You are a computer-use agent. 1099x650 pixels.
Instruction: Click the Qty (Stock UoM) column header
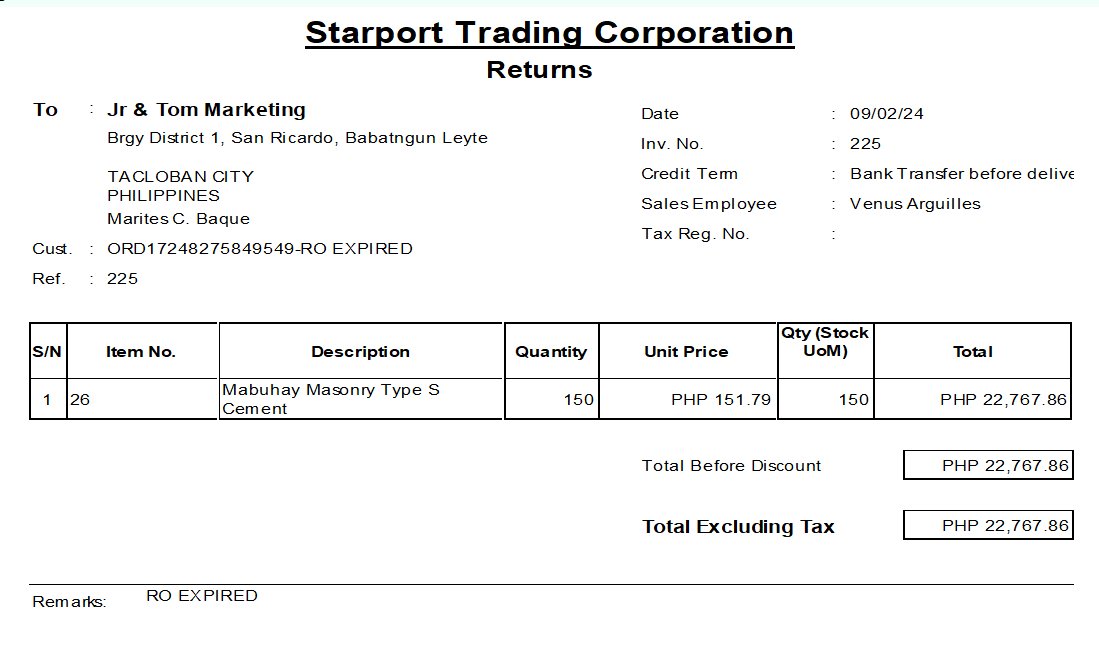tap(825, 342)
